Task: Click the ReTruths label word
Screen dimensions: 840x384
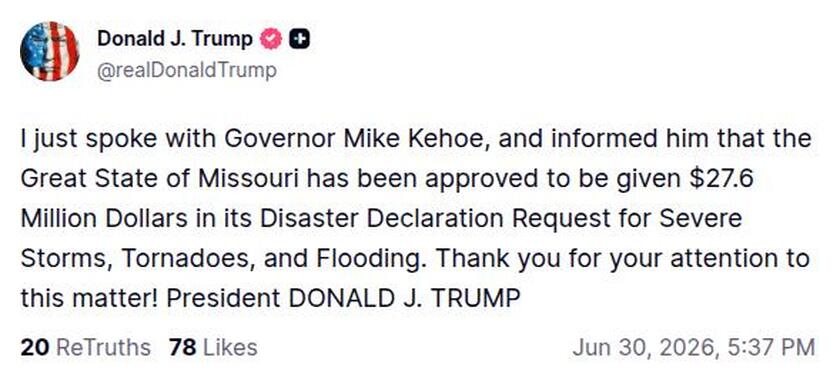Action: tap(103, 348)
